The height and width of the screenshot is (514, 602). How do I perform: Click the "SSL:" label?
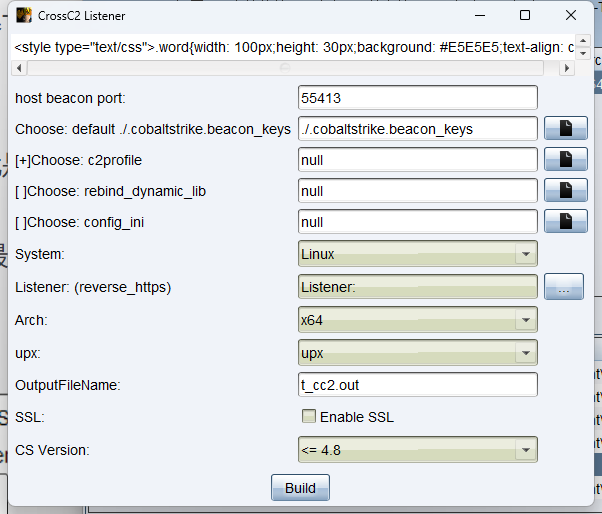click(x=30, y=417)
